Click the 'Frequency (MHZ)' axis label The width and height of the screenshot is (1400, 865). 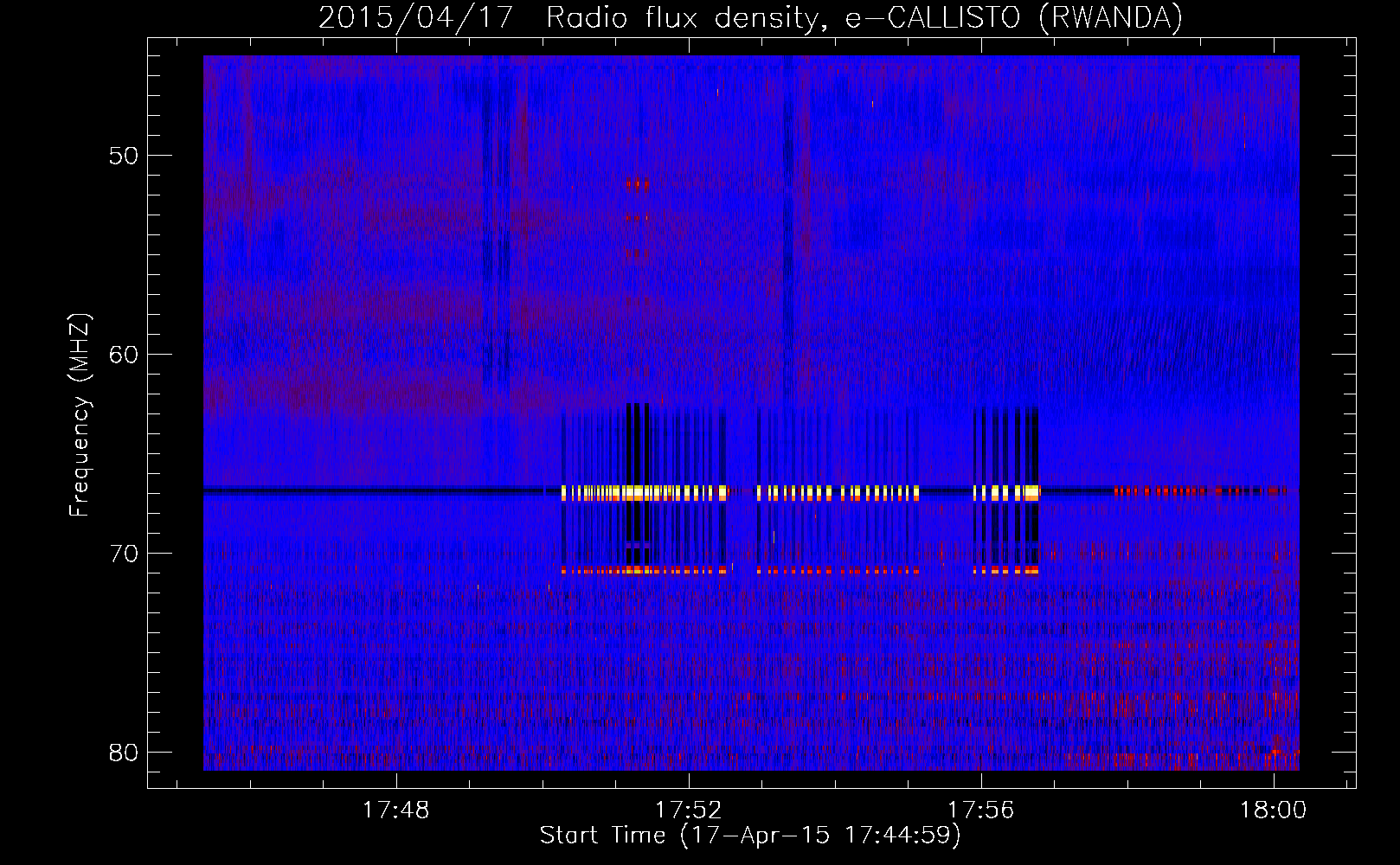pos(80,415)
